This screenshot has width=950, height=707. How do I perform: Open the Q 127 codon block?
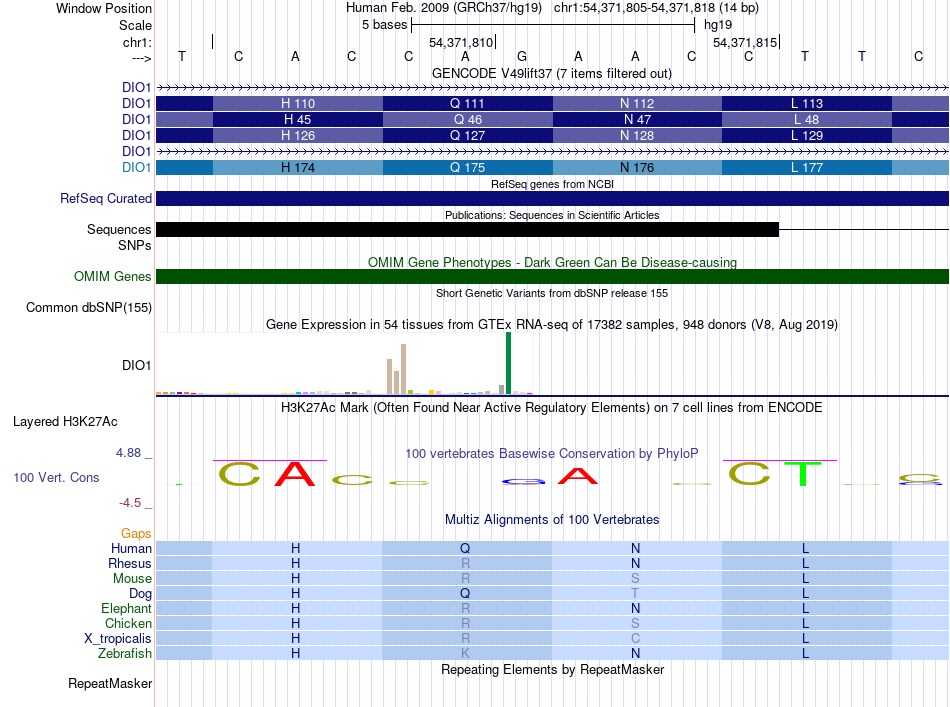468,135
